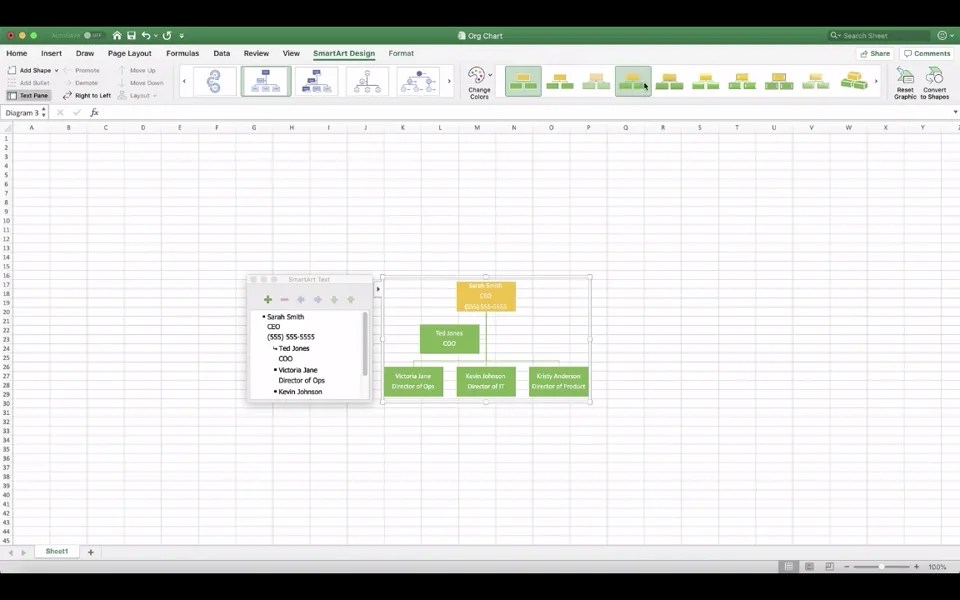The height and width of the screenshot is (600, 960).
Task: Select the circular arrows layout thumbnail
Action: (x=214, y=81)
